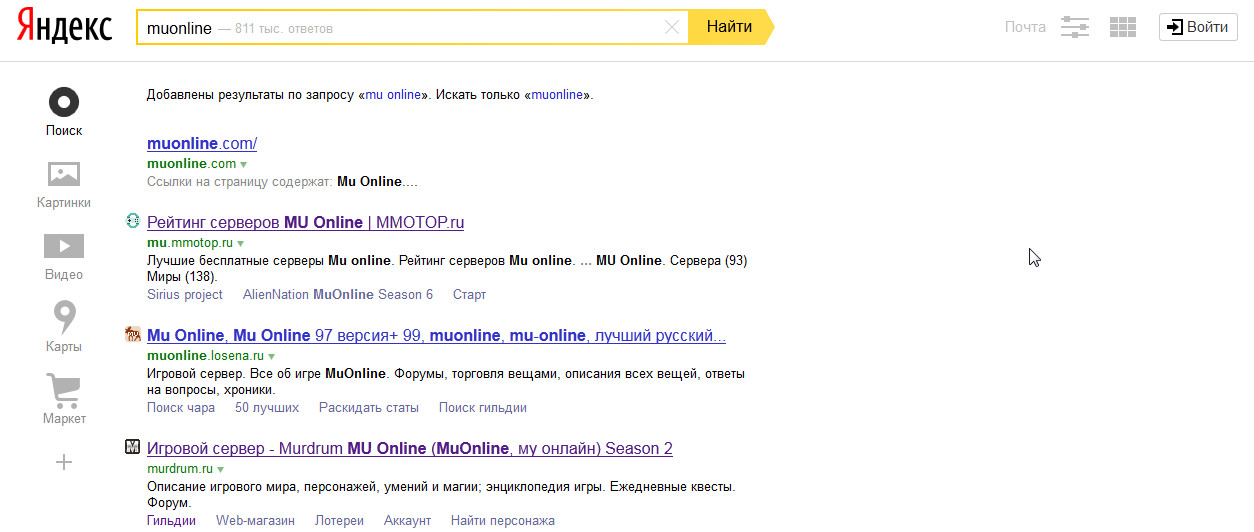1254x532 pixels.
Task: Open Раскидать статы sitelink
Action: 369,408
